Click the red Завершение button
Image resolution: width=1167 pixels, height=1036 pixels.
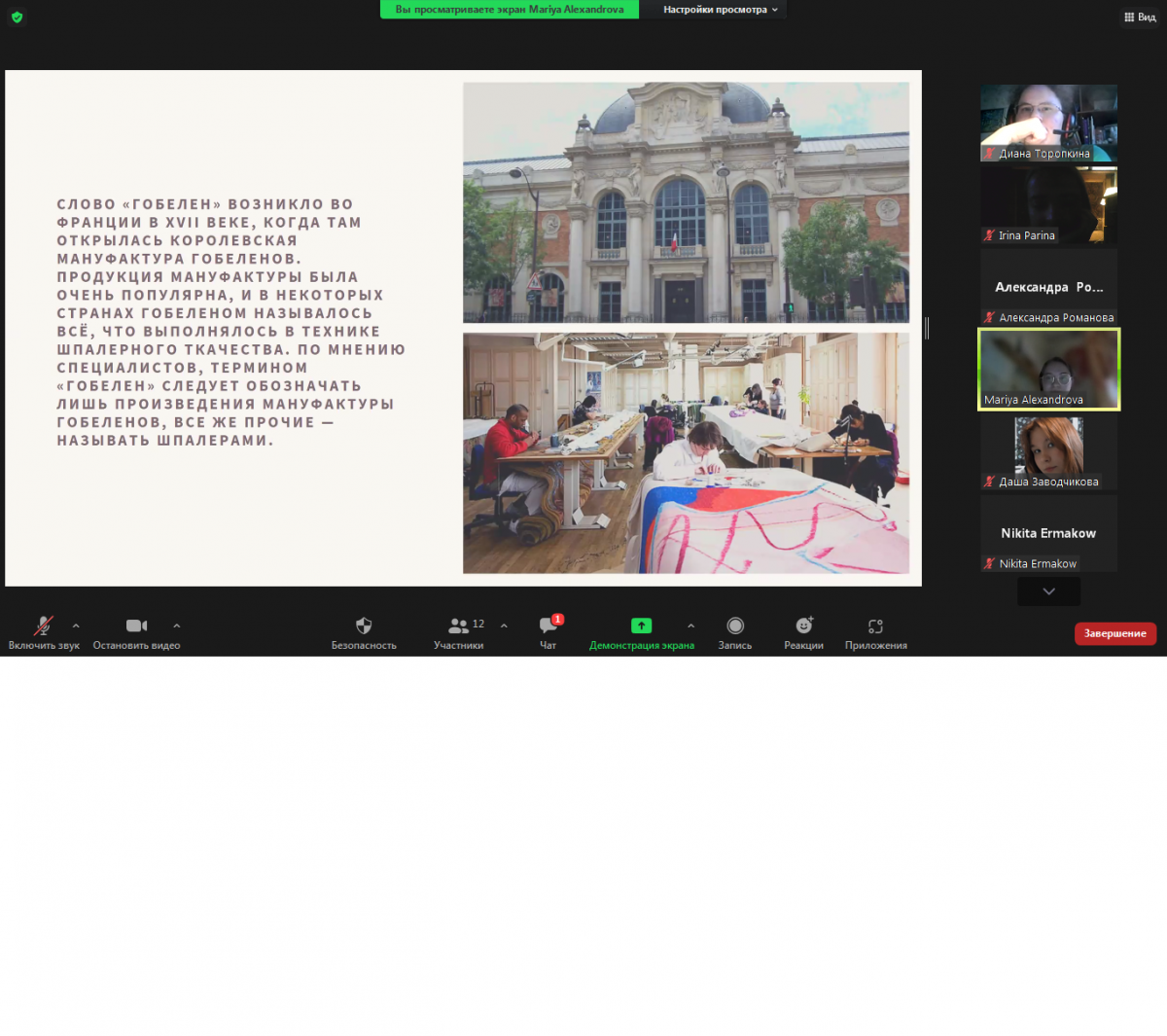point(1115,633)
